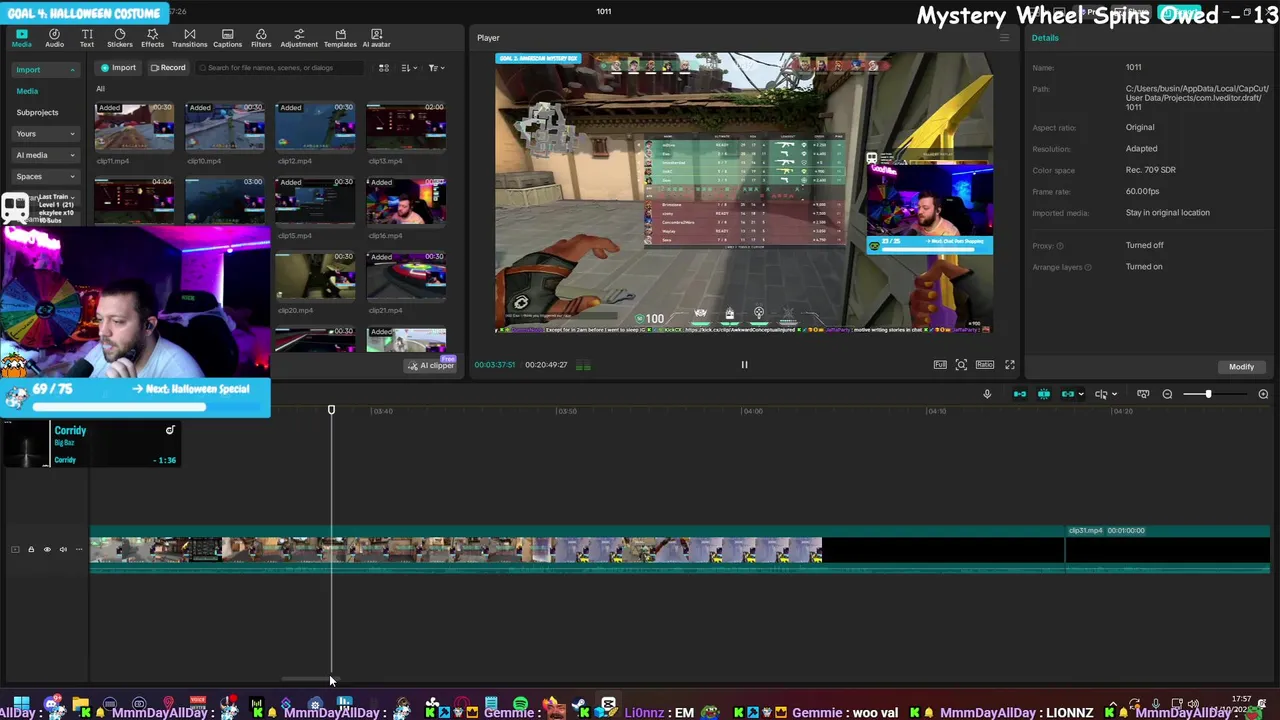
Task: Click the Record button
Action: tap(167, 68)
